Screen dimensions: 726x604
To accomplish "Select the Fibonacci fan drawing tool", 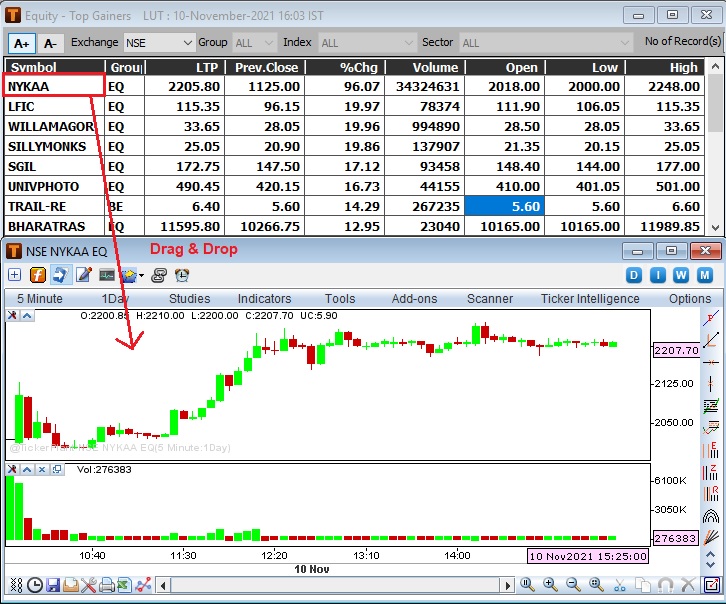I will [711, 537].
